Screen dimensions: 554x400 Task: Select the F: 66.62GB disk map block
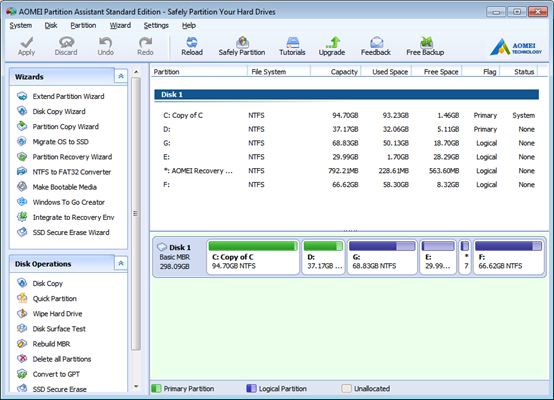pyautogui.click(x=508, y=257)
